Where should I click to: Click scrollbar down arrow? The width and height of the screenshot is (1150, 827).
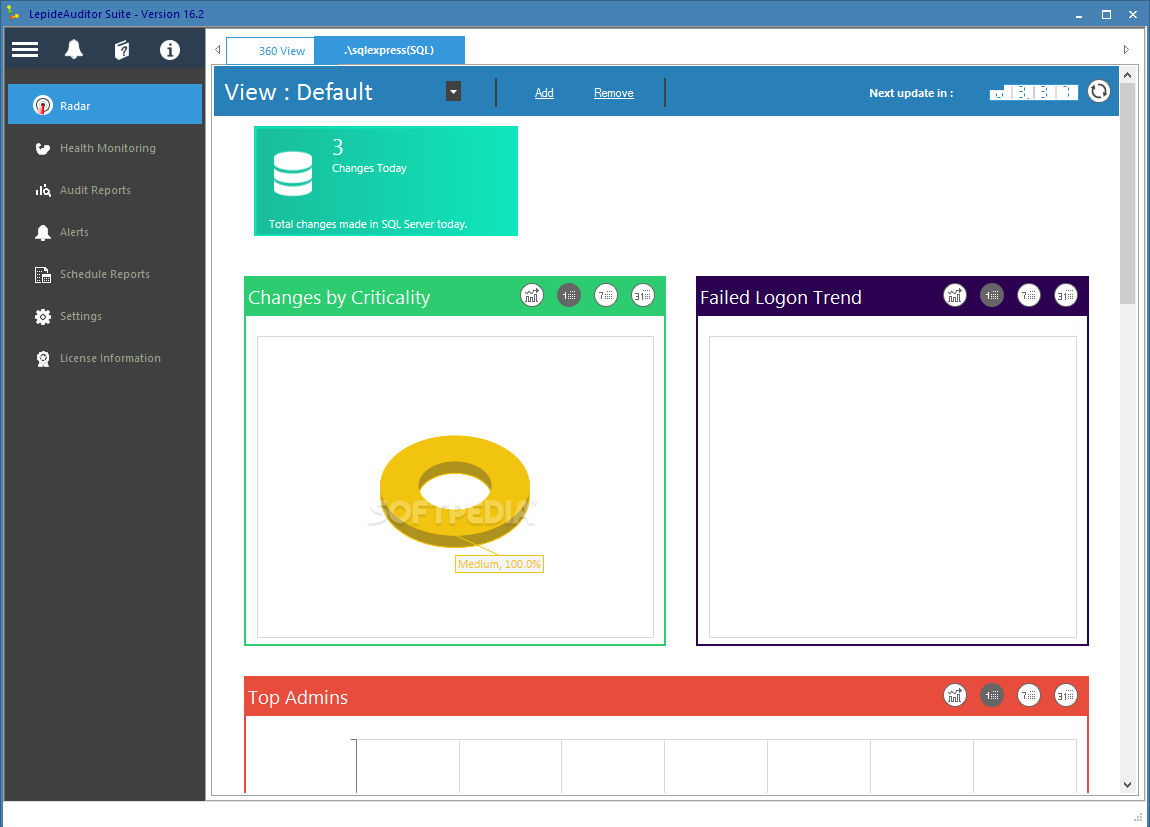tap(1127, 784)
